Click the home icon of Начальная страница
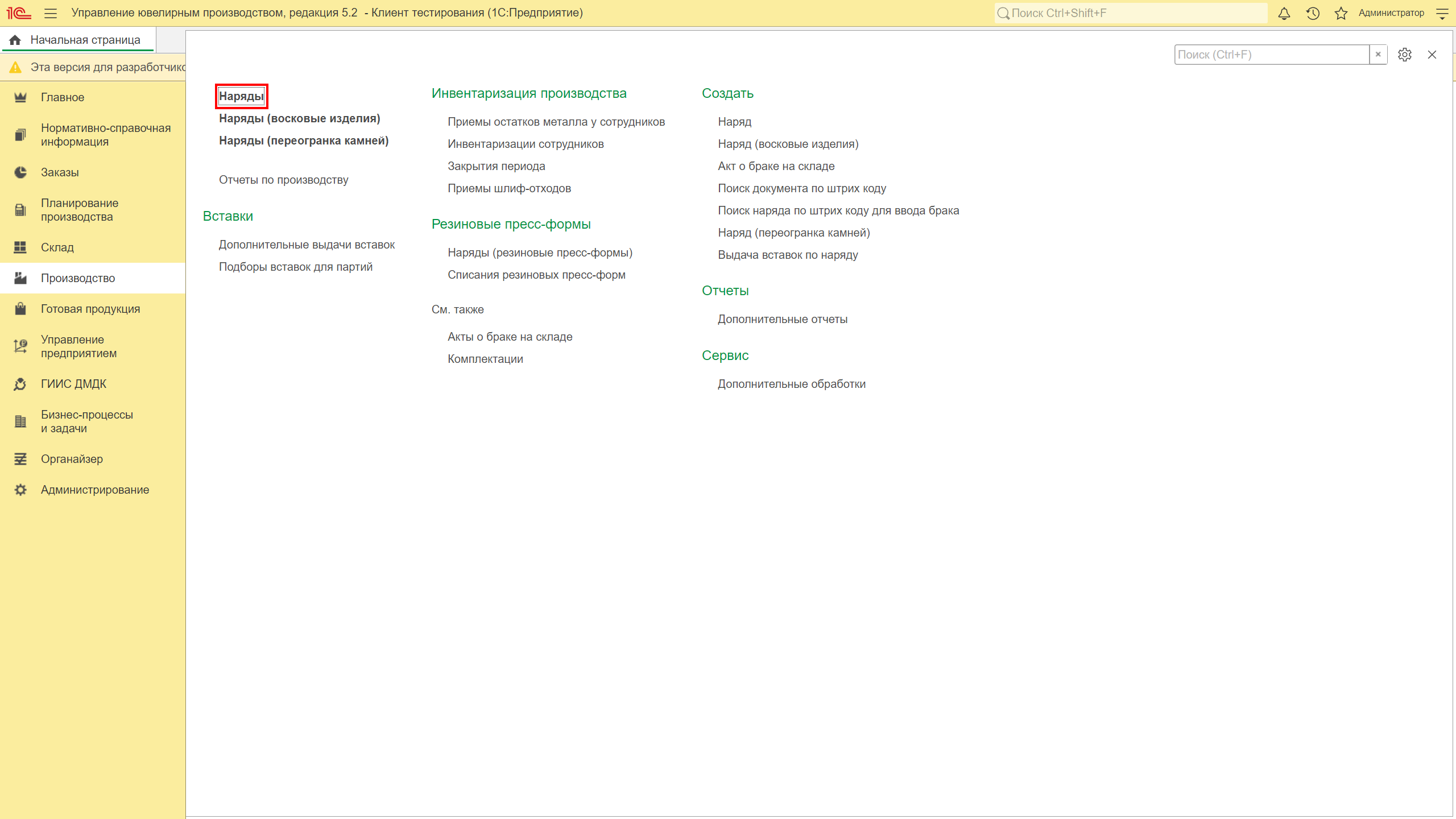 tap(15, 40)
